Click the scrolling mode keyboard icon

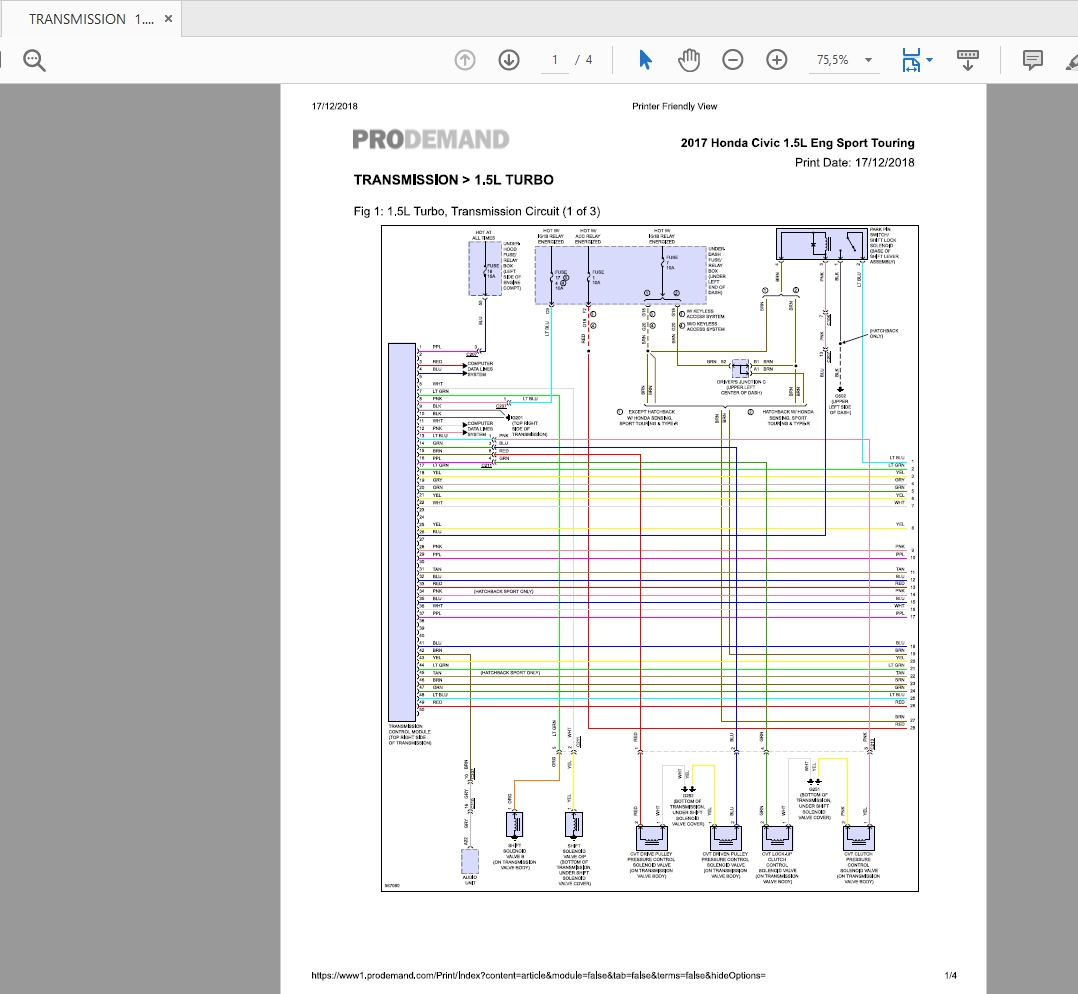point(968,60)
